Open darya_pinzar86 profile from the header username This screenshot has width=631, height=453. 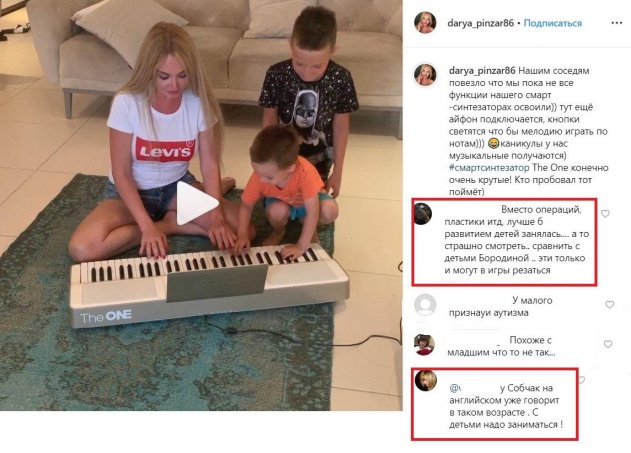pos(480,23)
